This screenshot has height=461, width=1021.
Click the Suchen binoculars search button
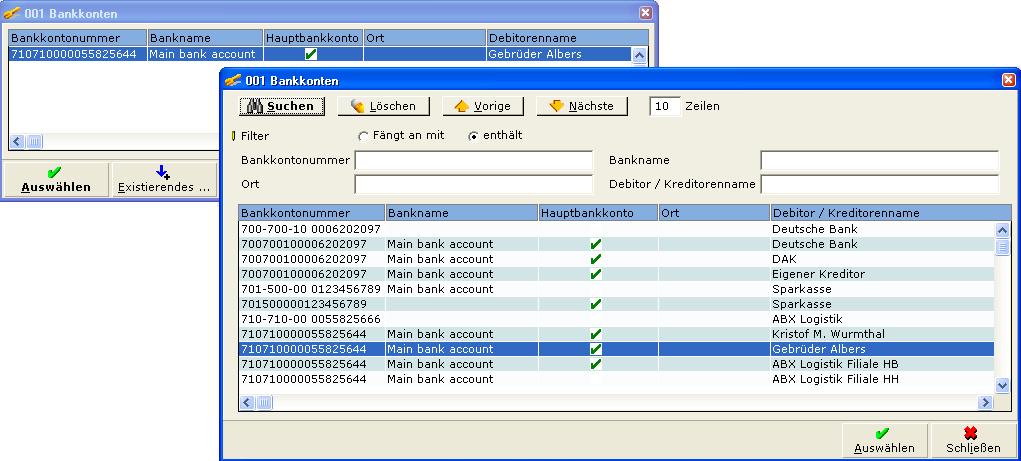(x=277, y=106)
